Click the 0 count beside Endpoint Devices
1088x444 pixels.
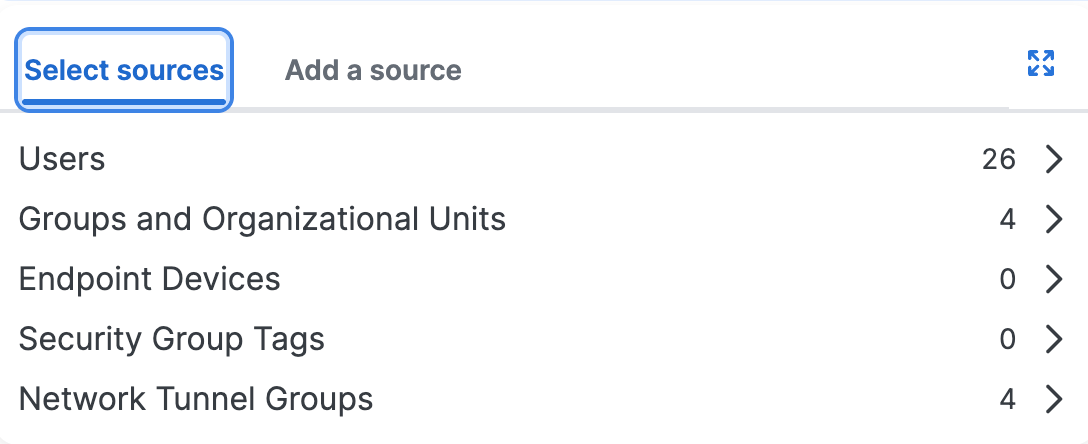click(1007, 279)
